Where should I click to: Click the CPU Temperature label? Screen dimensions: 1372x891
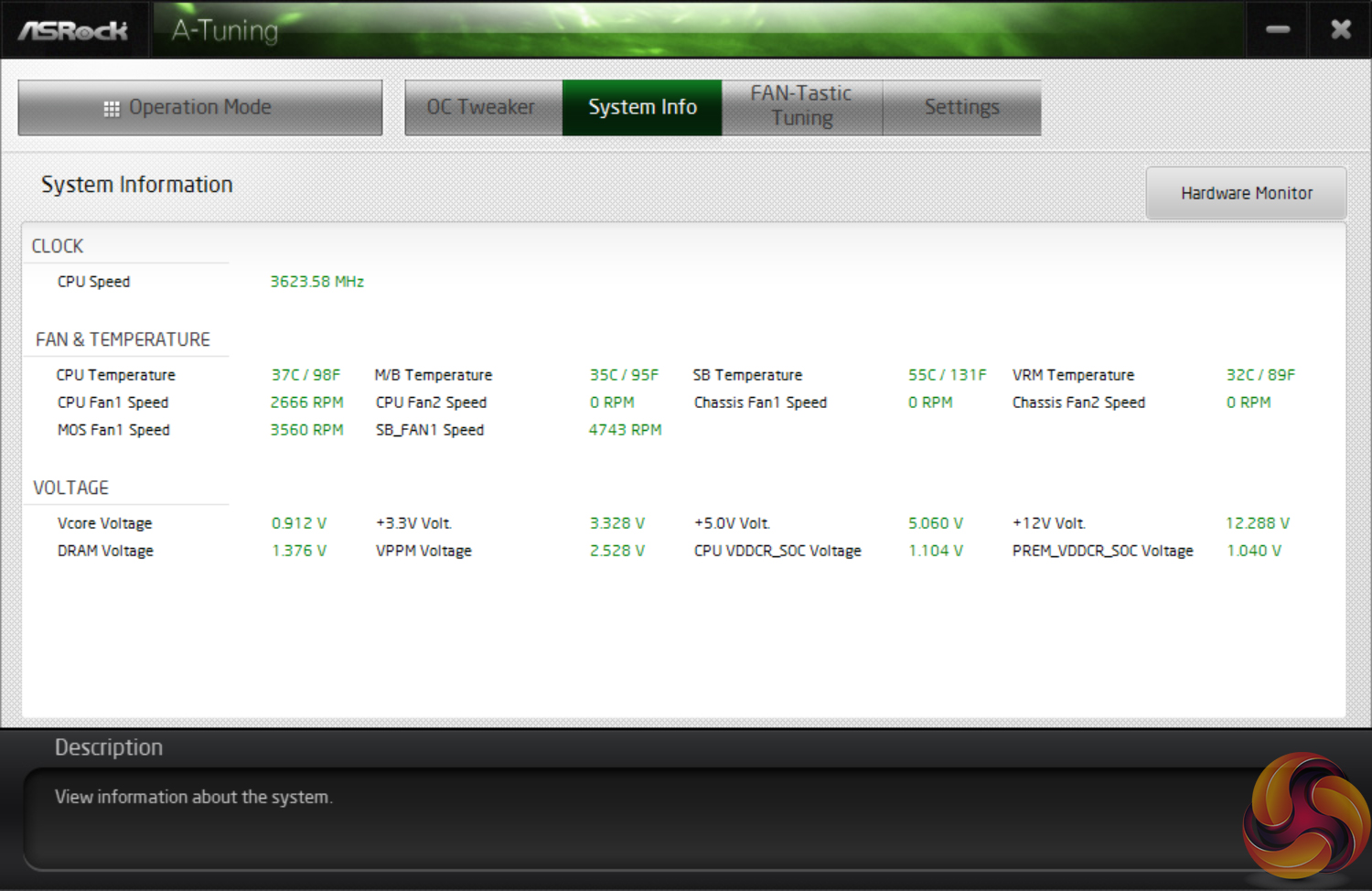click(x=115, y=375)
